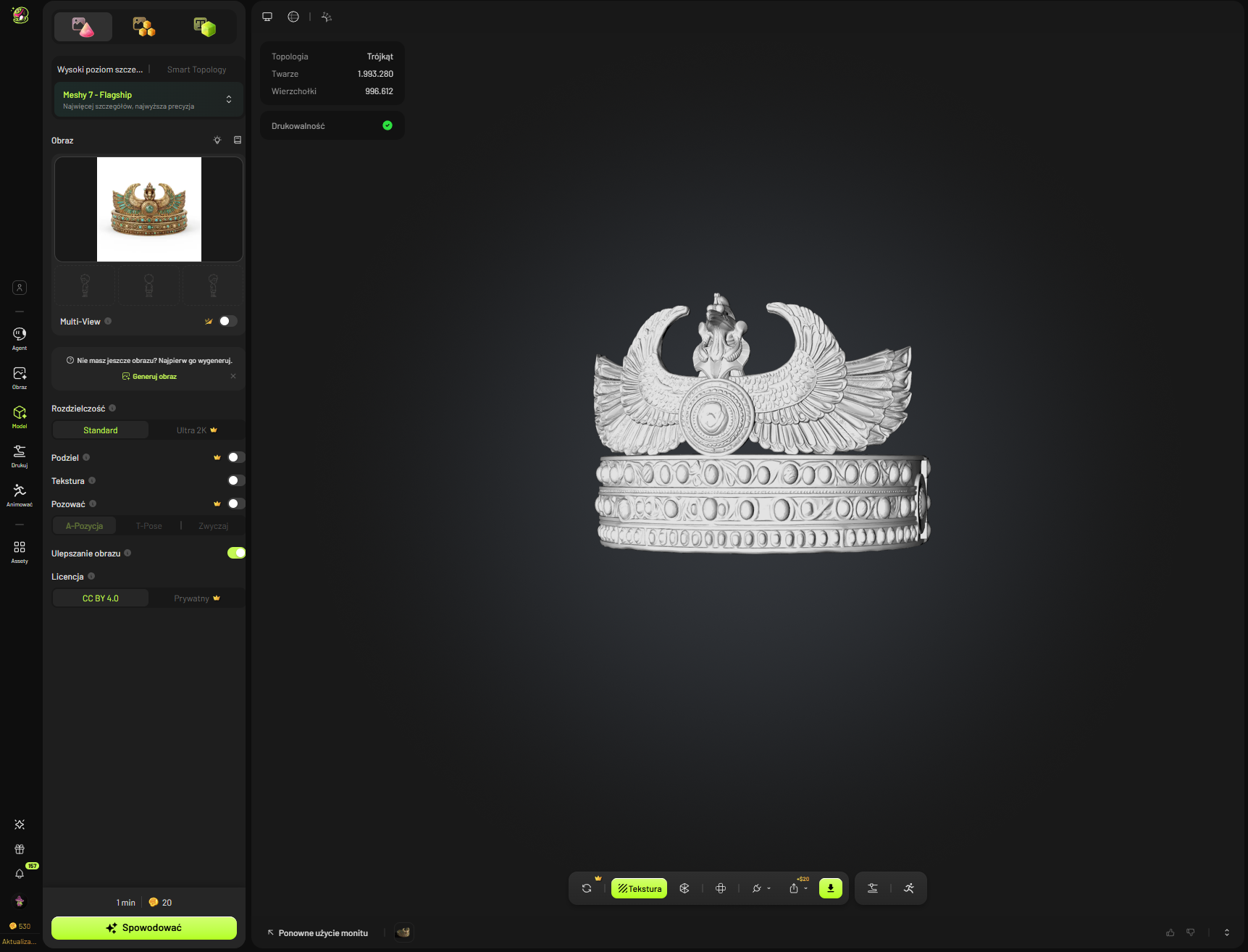Open the Meshy 7 - Flagship model dropdown
Image resolution: width=1248 pixels, height=952 pixels.
pos(148,100)
